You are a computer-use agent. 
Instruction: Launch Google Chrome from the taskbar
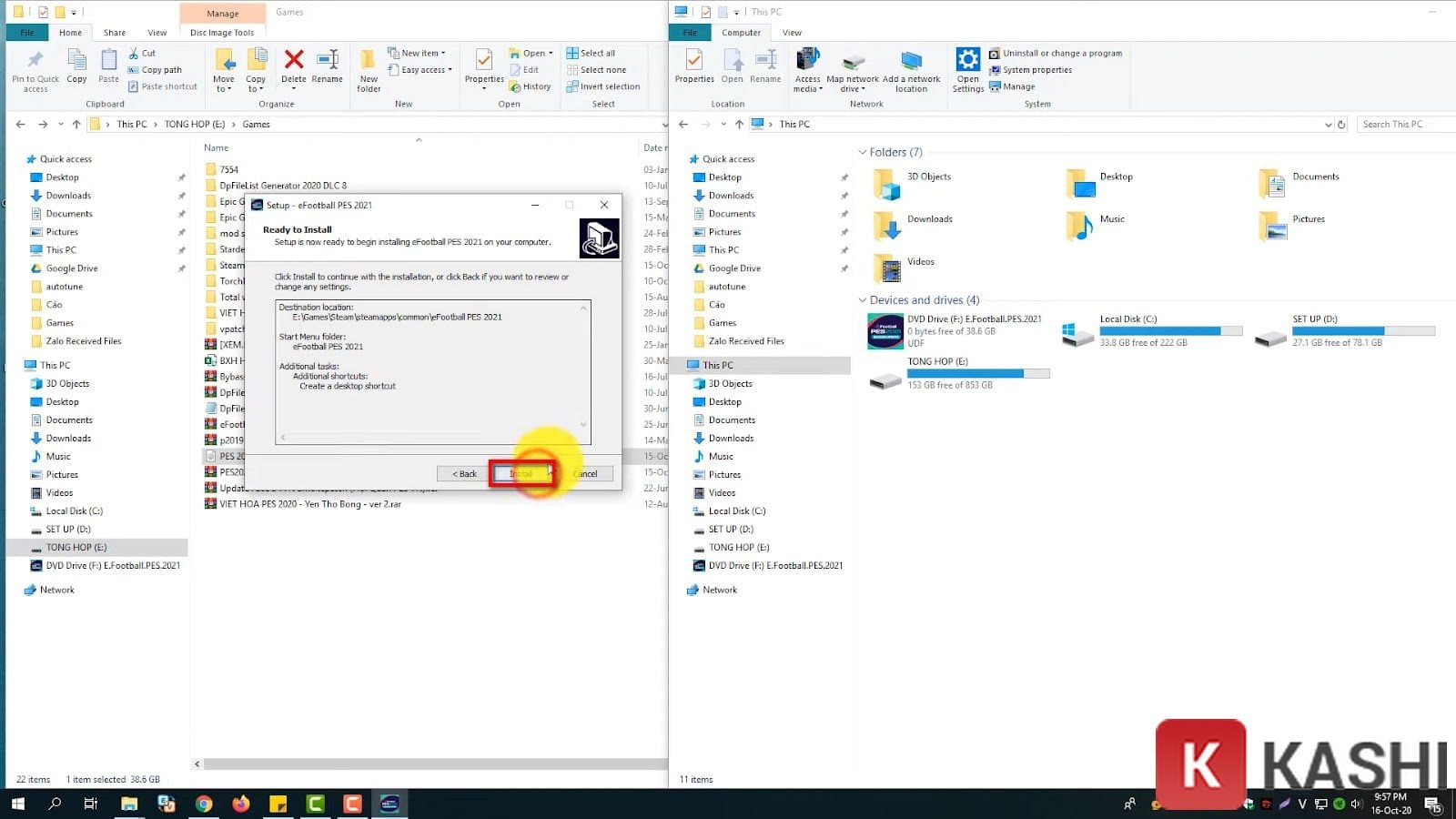click(204, 804)
